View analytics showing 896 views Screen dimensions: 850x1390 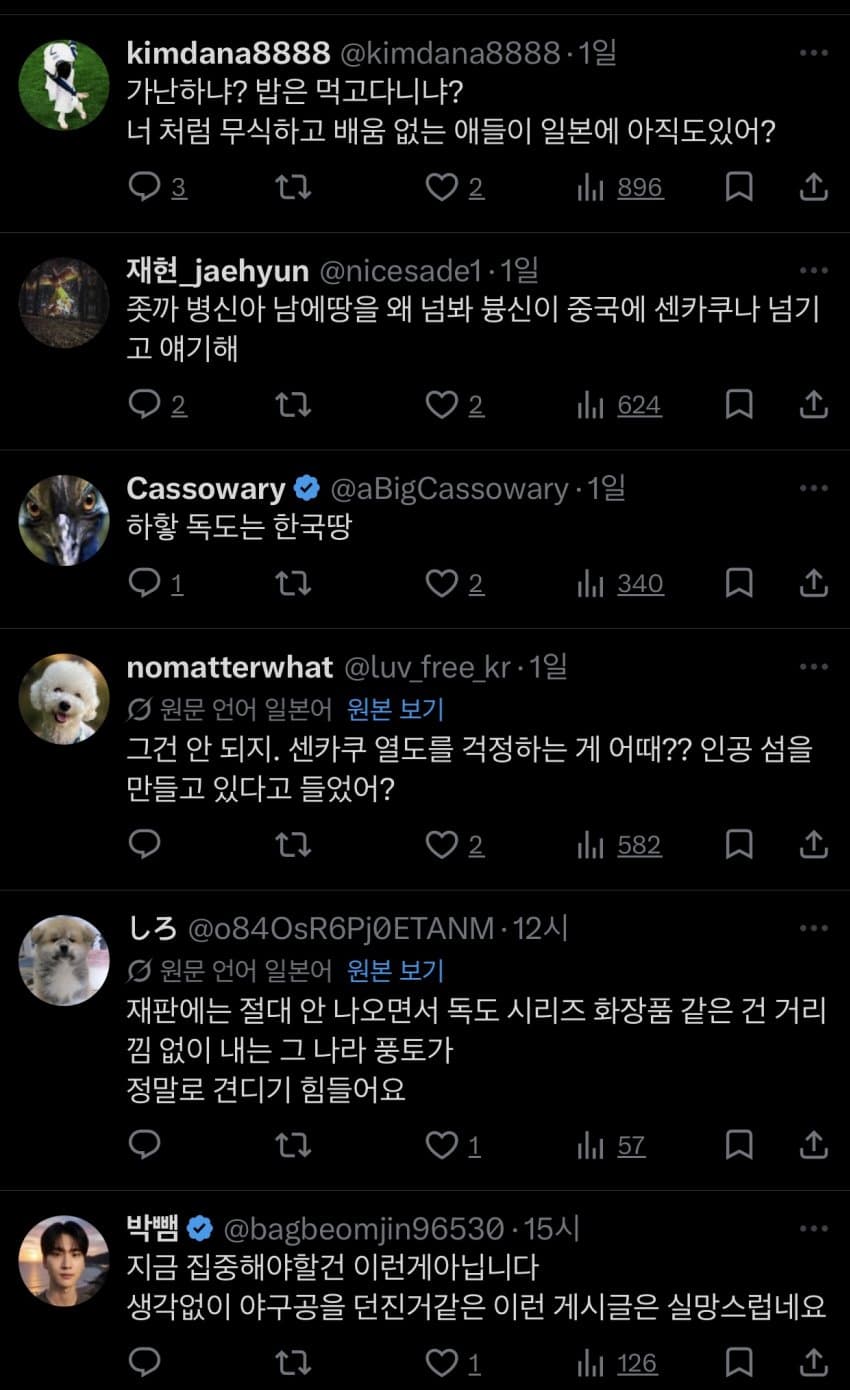620,187
